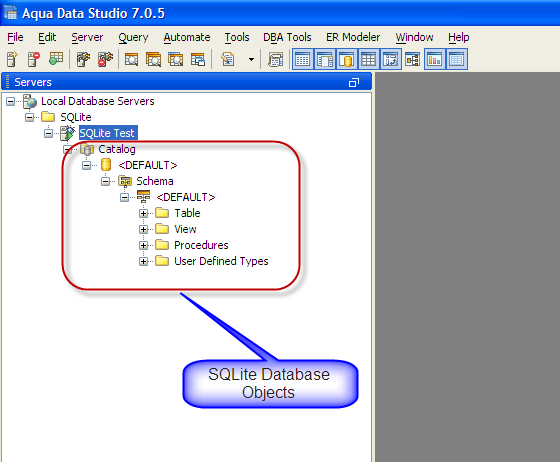
Task: Collapse the Local Database Servers node
Action: [10, 101]
